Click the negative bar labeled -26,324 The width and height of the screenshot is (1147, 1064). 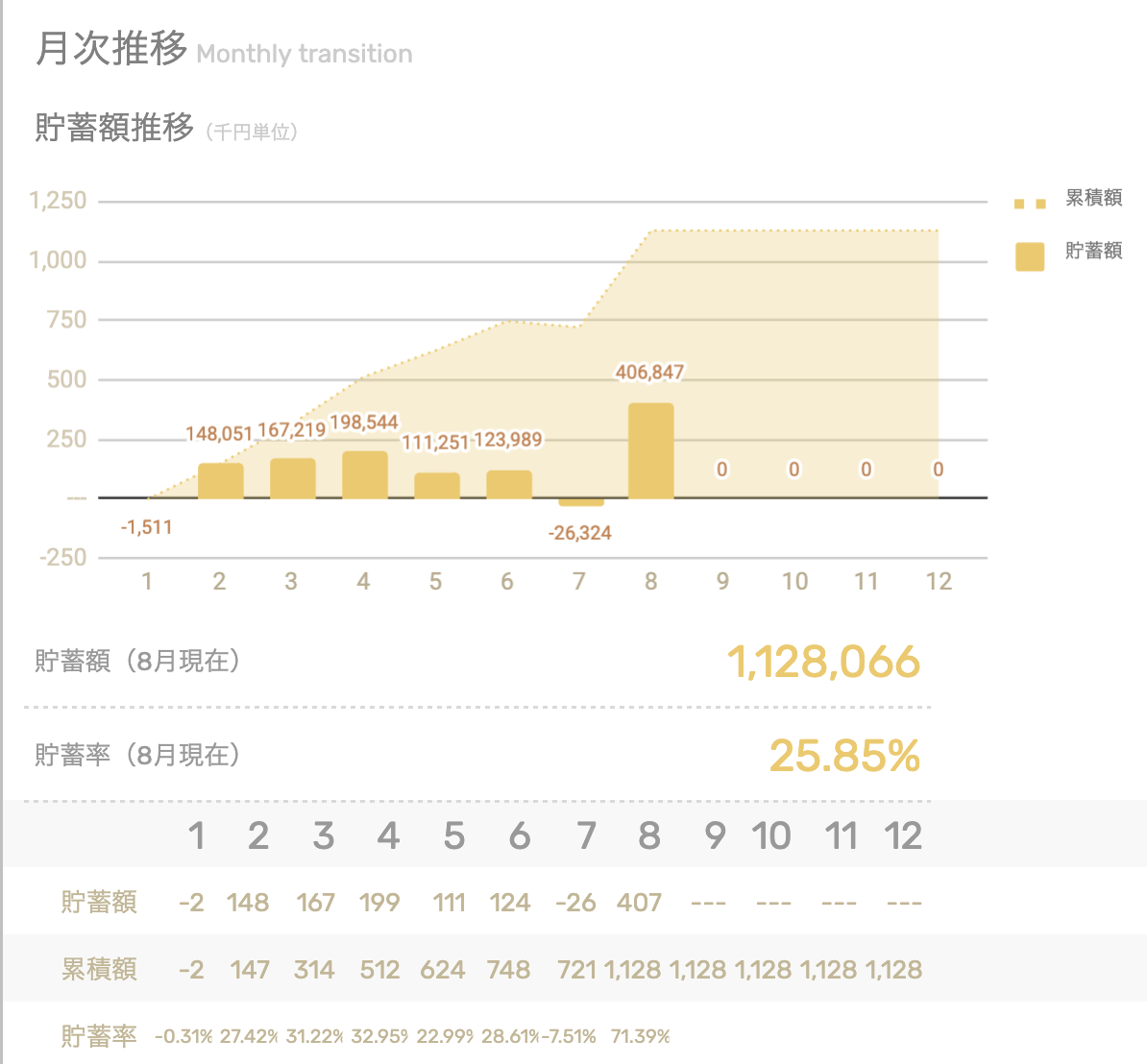tap(580, 502)
